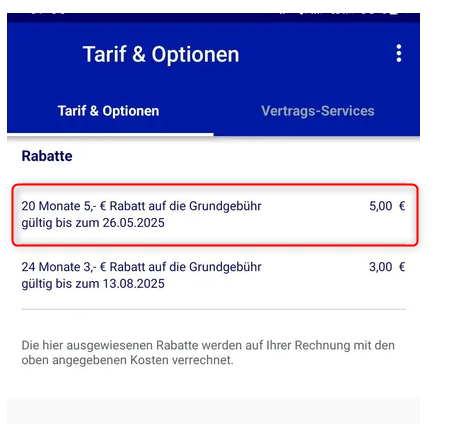Click the disclaimer text about ausgewiesenen Rabatte
This screenshot has width=455, height=432.
click(x=208, y=353)
